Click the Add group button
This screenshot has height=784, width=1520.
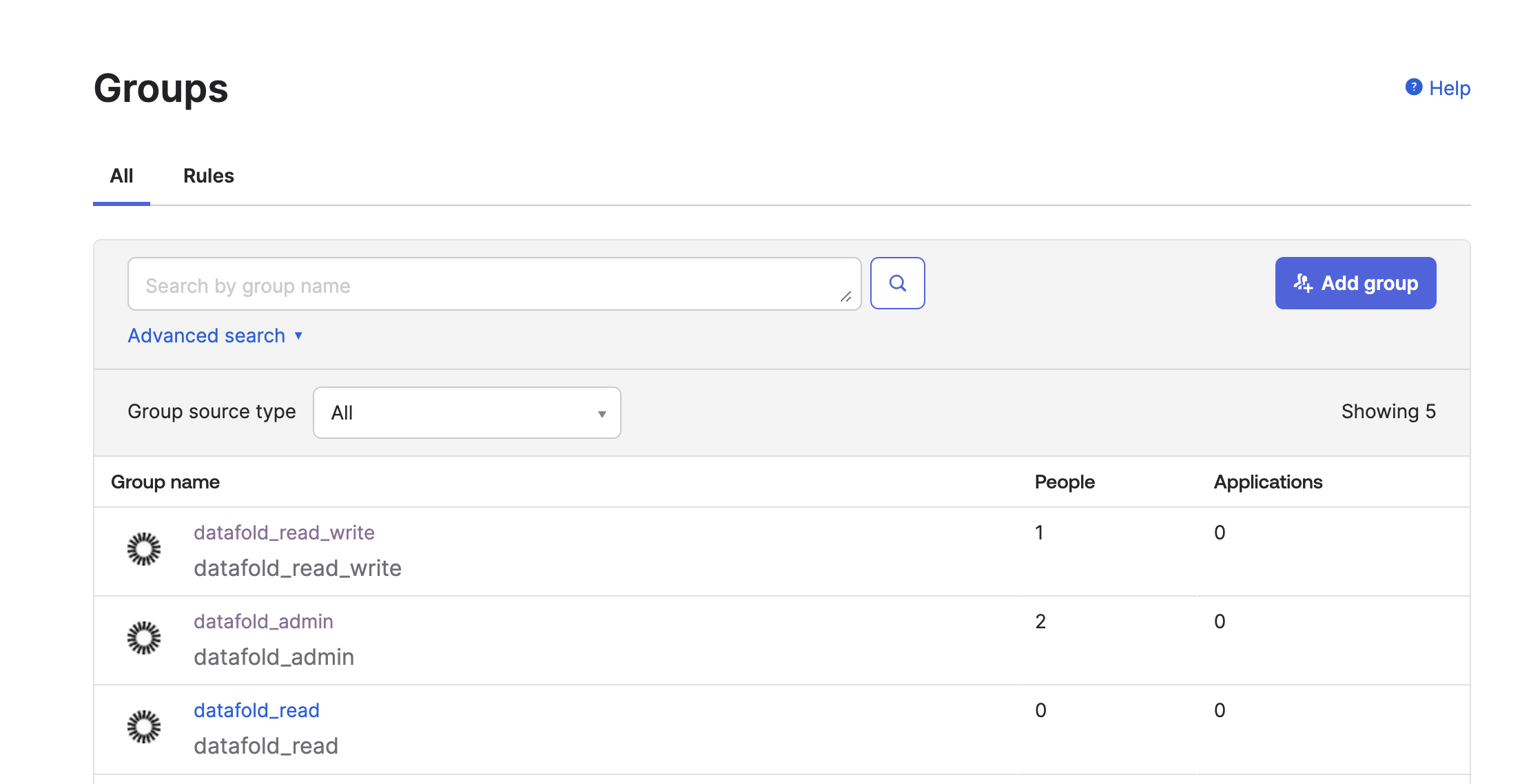pyautogui.click(x=1355, y=283)
